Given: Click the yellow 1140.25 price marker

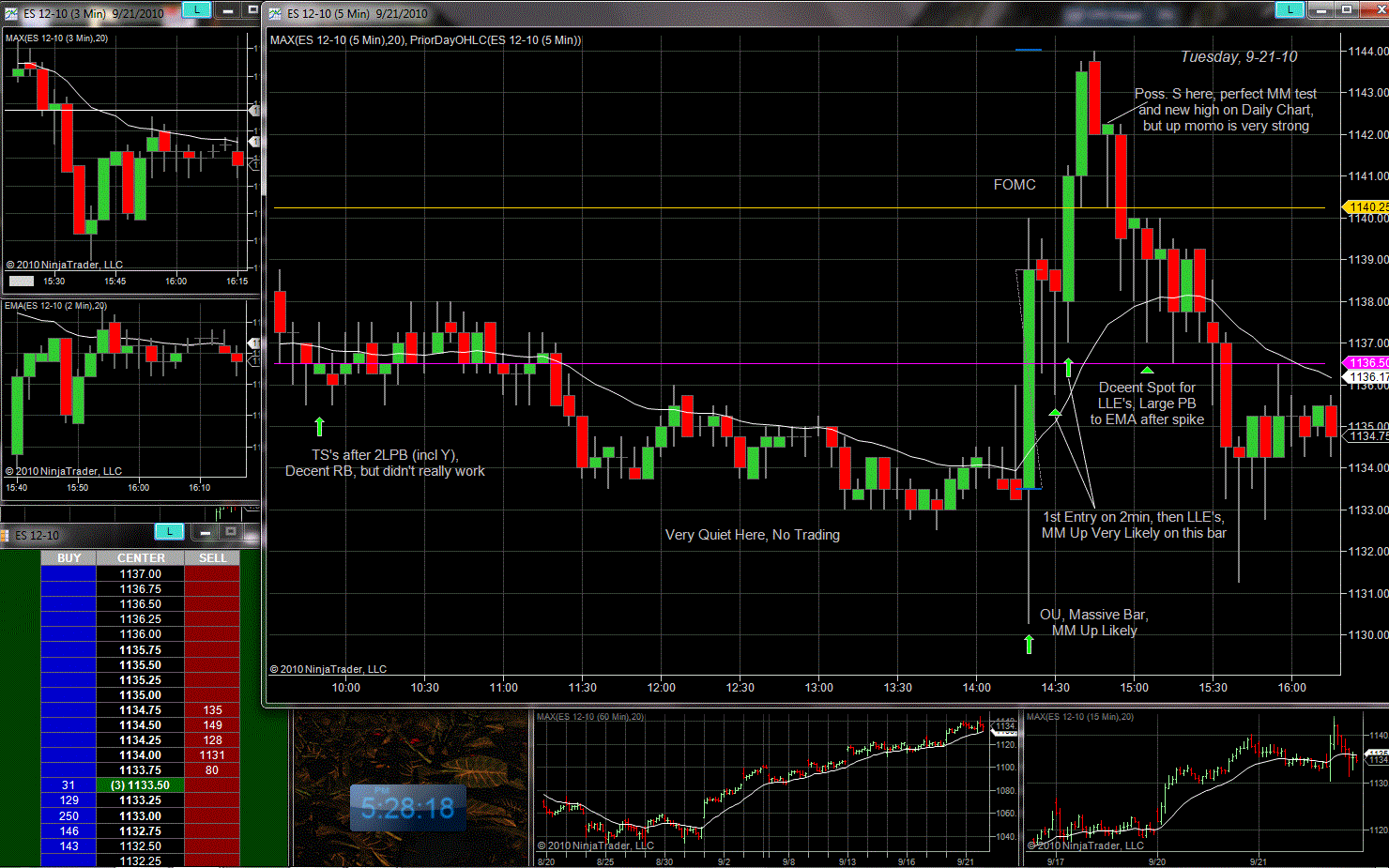Looking at the screenshot, I should point(1366,206).
